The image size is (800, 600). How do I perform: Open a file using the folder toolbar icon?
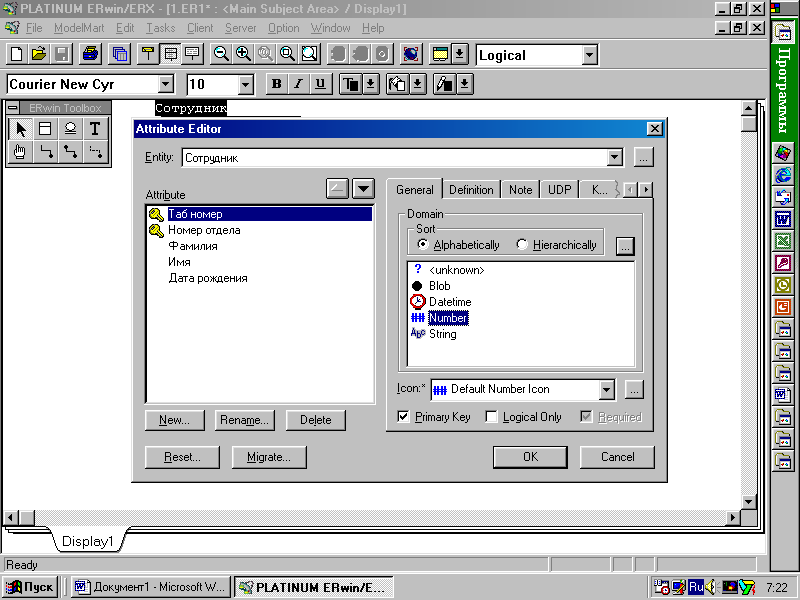(39, 54)
